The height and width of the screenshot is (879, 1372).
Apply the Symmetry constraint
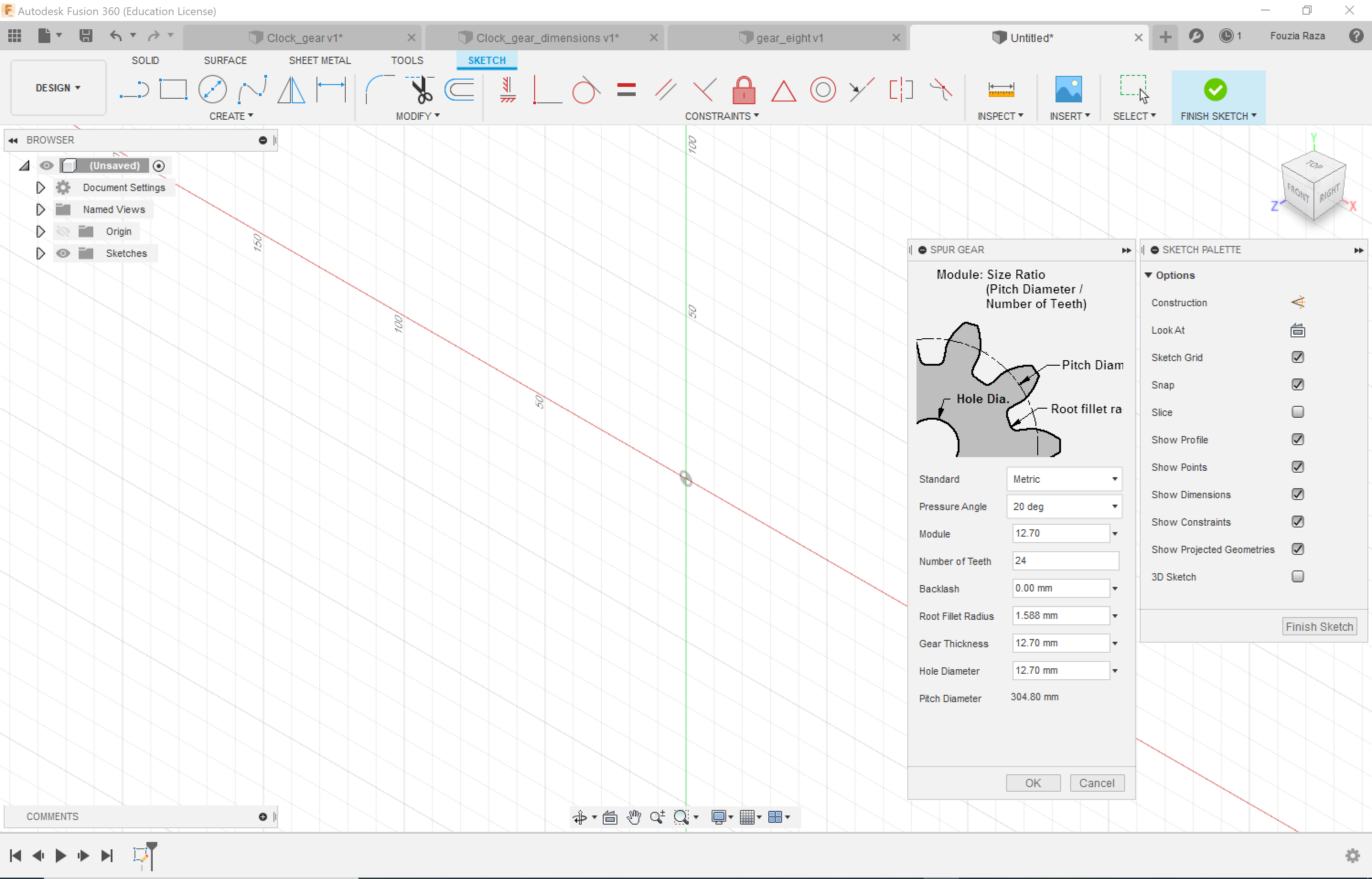(901, 90)
